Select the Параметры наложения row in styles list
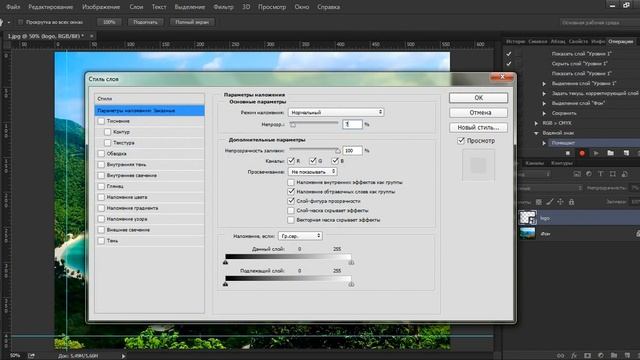This screenshot has width=640, height=360. tap(149, 110)
